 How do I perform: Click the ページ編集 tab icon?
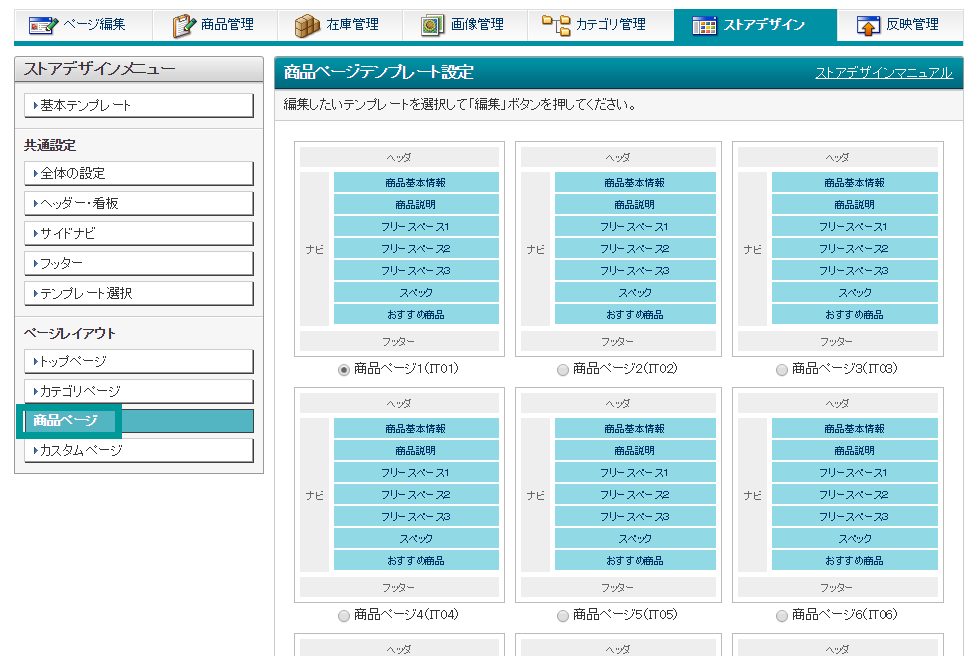point(43,25)
